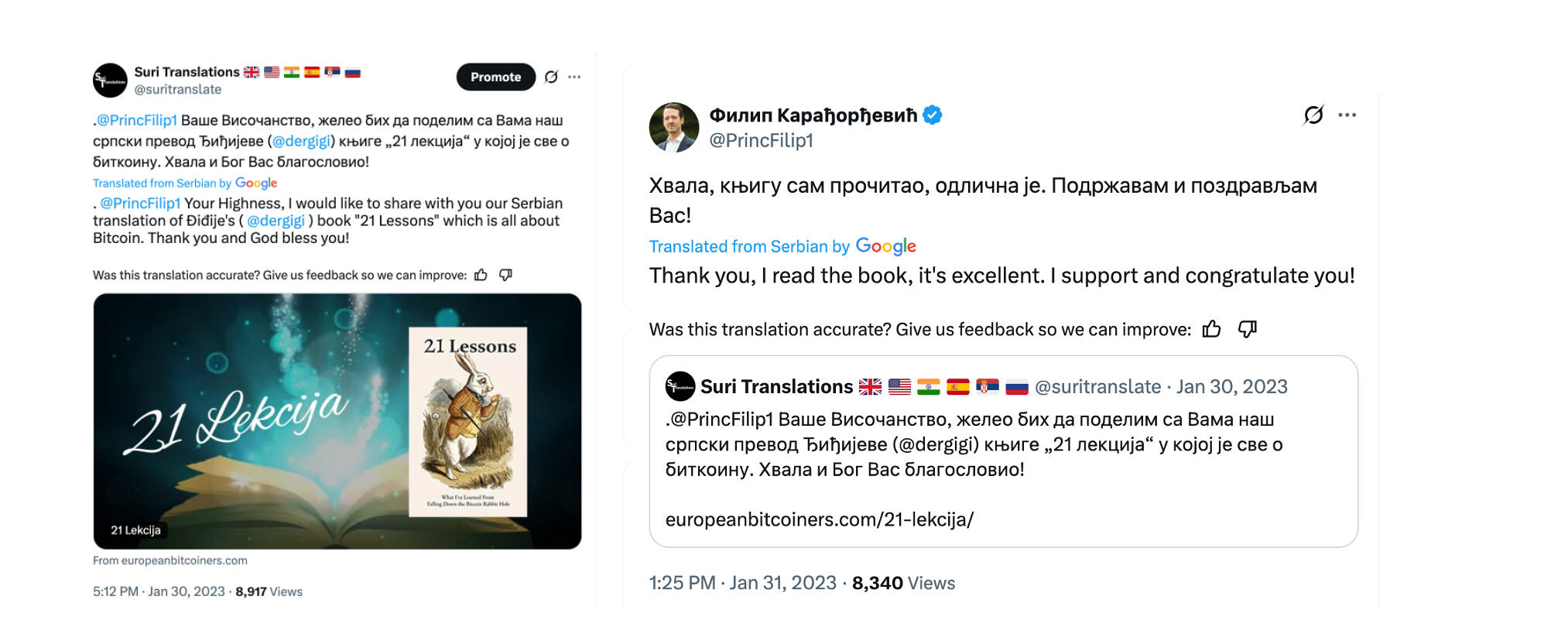Give thumbs up on Suri's translation feedback
The image size is (1568, 627).
click(480, 274)
